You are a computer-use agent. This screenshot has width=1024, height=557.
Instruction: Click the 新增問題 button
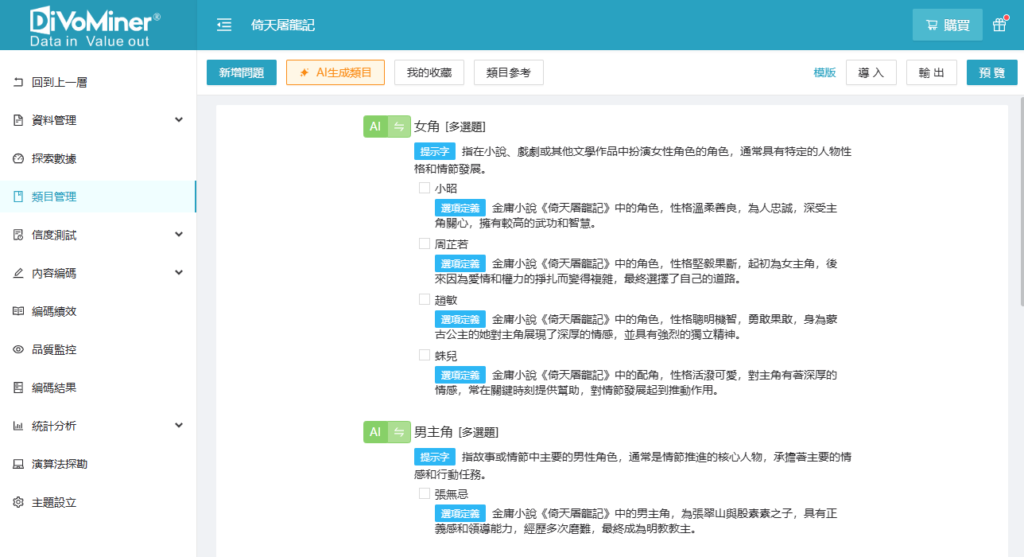[241, 73]
